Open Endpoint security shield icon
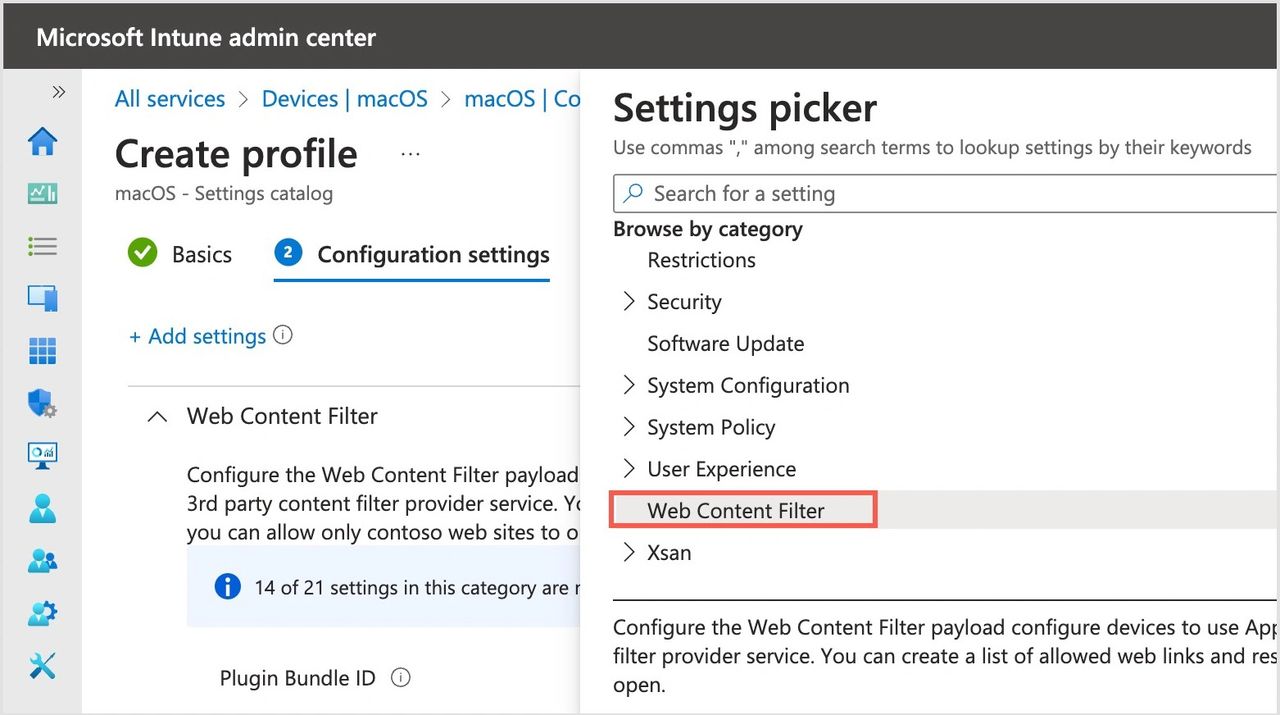Viewport: 1280px width, 715px height. 42,404
